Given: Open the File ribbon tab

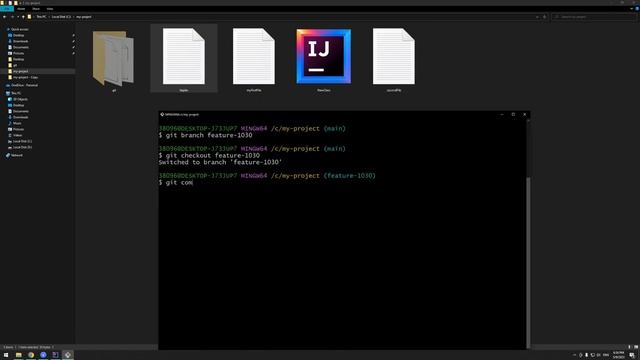Looking at the screenshot, I should pyautogui.click(x=7, y=9).
